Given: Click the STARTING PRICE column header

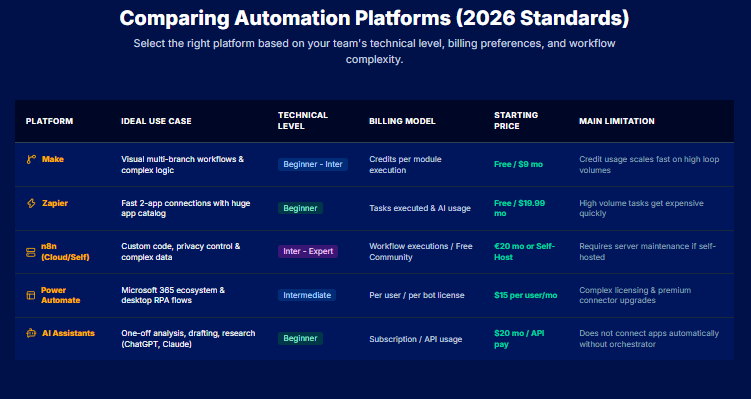Looking at the screenshot, I should click(516, 121).
